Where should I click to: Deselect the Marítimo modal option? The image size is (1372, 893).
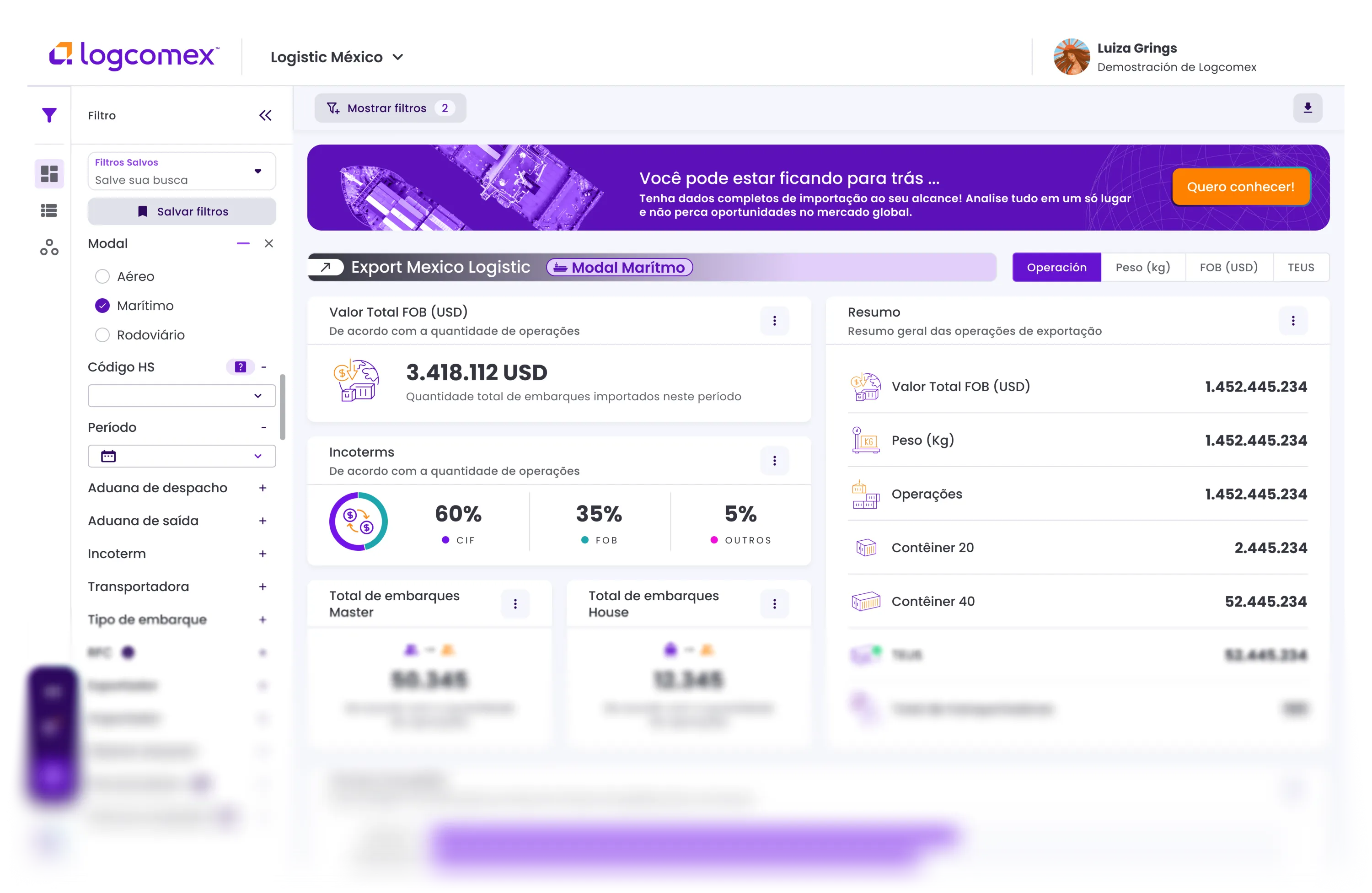[102, 306]
